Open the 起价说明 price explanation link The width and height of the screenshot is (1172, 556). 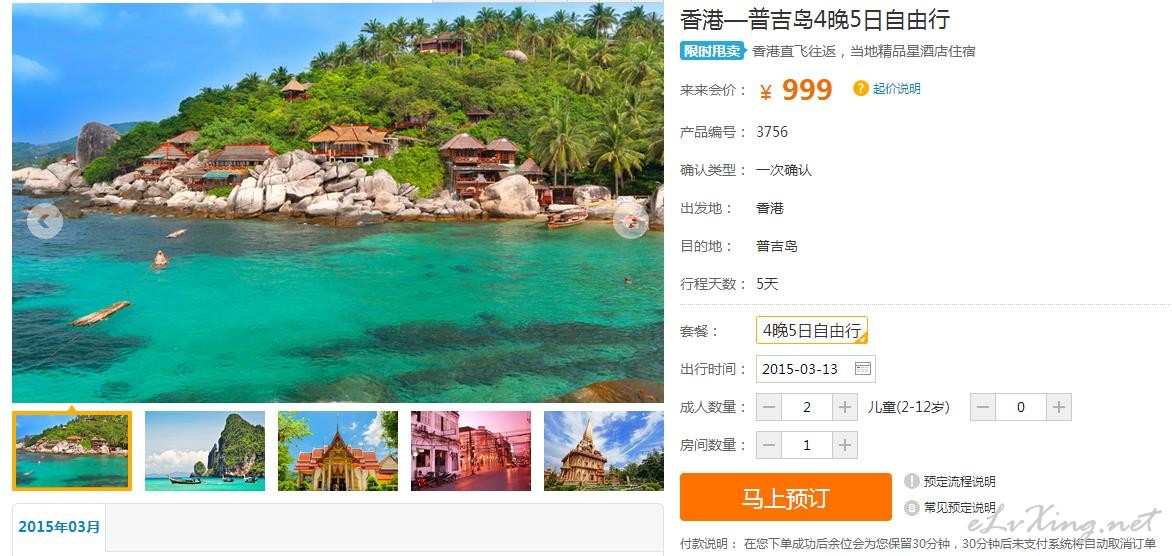(x=897, y=88)
